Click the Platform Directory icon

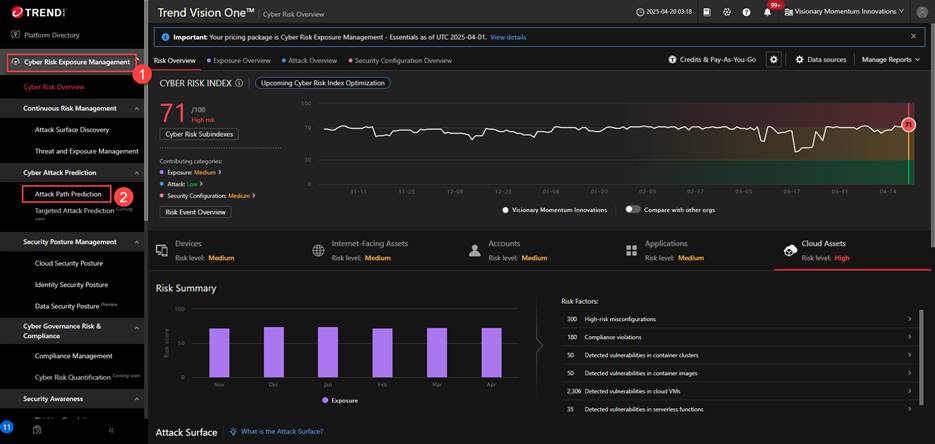(x=16, y=35)
